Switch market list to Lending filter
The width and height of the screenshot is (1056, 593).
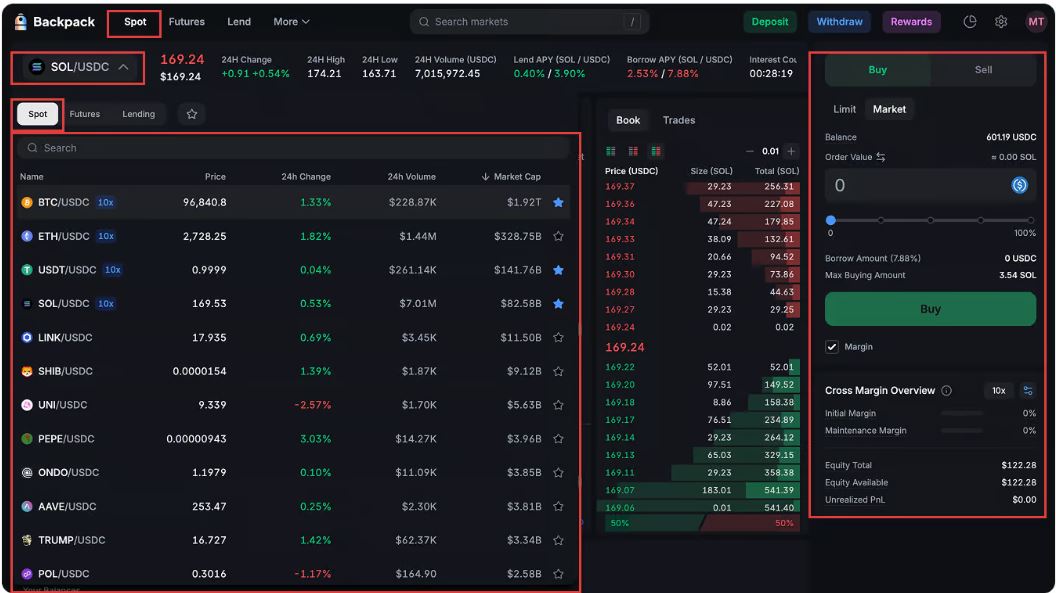[139, 114]
